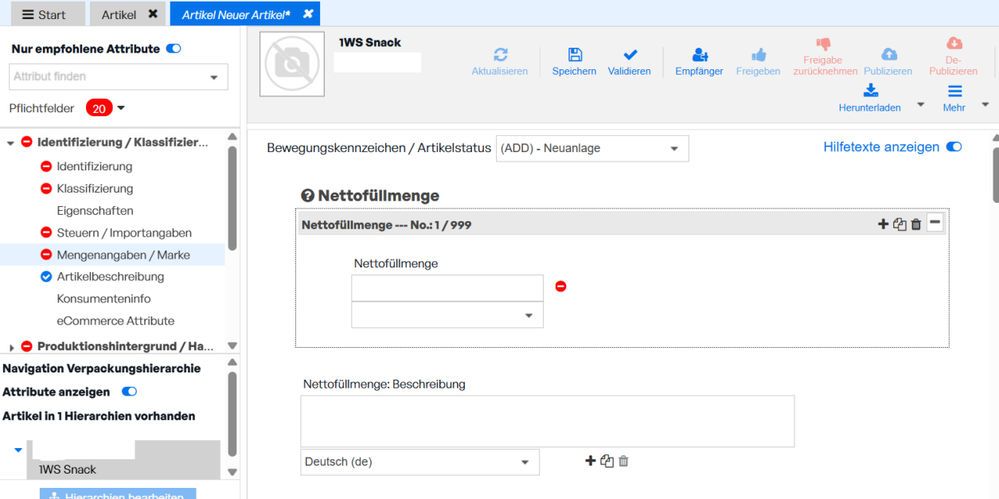Add a Beschreibung language entry with the plus icon

[x=591, y=461]
